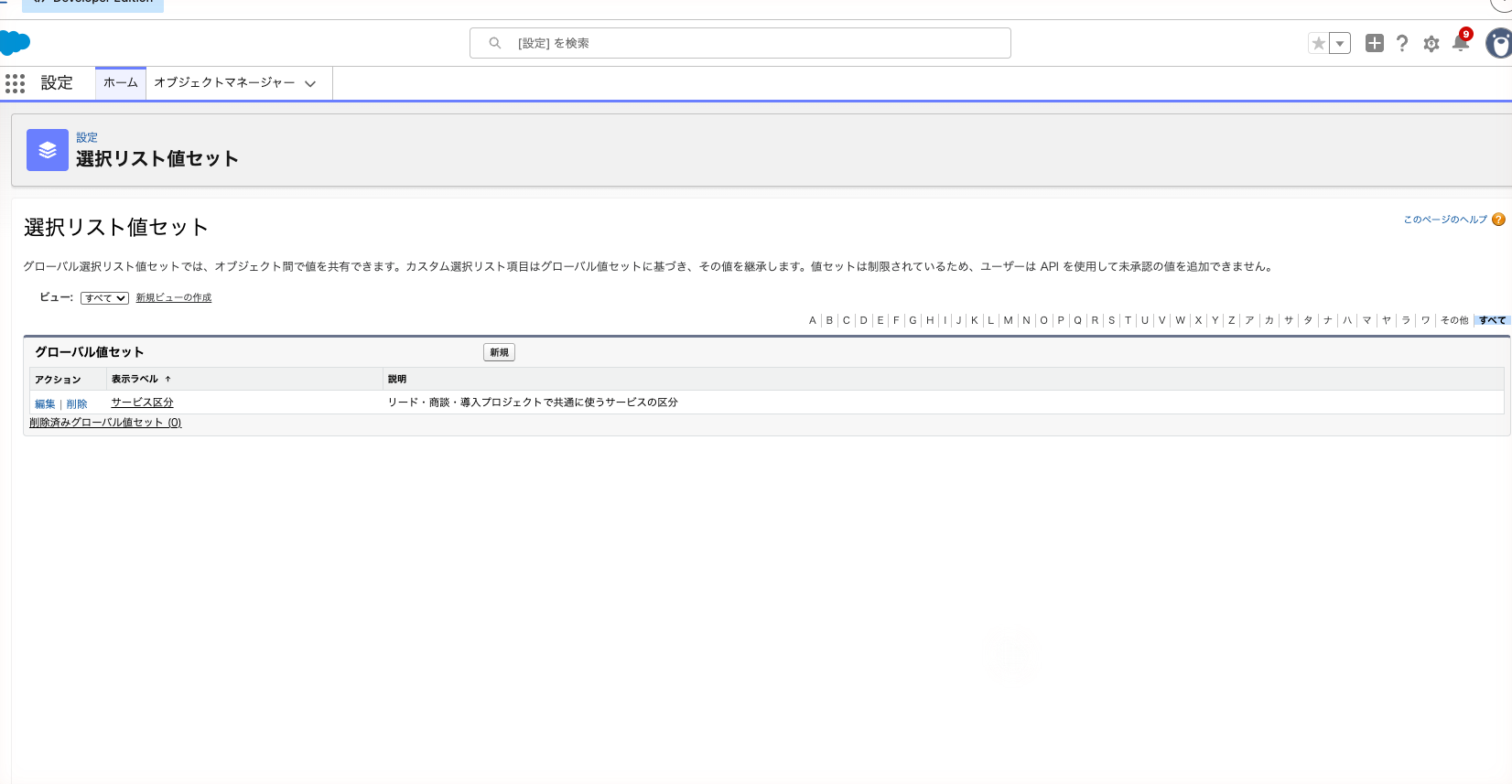The height and width of the screenshot is (784, 1512).
Task: Click 削除 for サービス区分
Action: tap(77, 403)
